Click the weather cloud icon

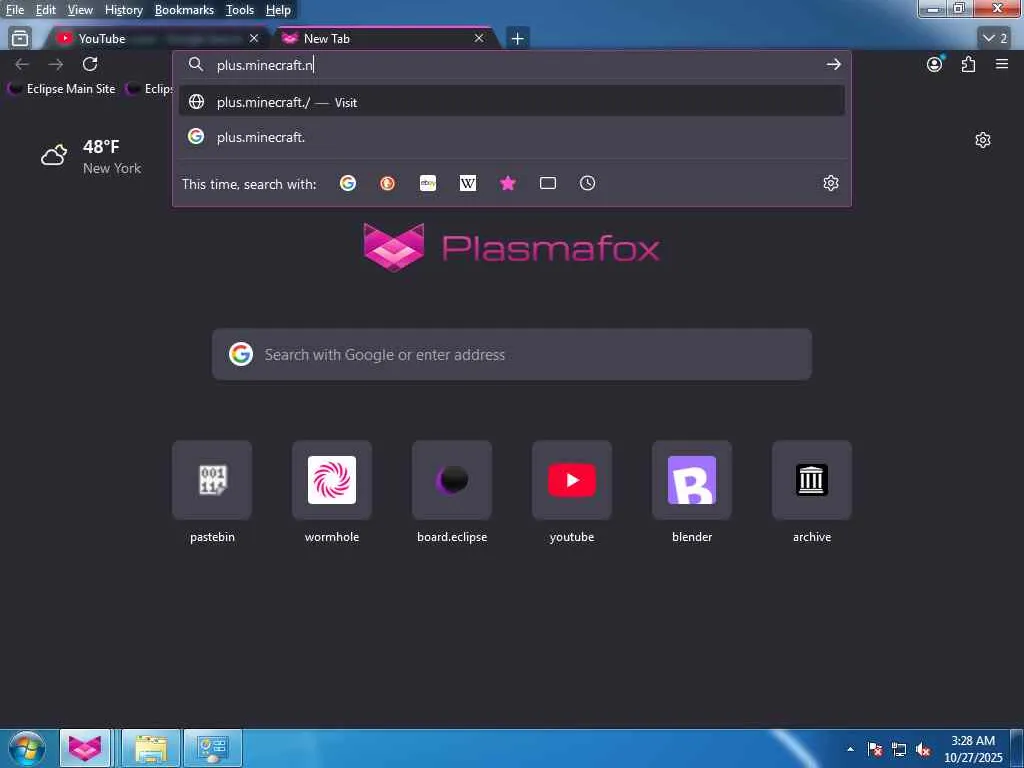54,155
